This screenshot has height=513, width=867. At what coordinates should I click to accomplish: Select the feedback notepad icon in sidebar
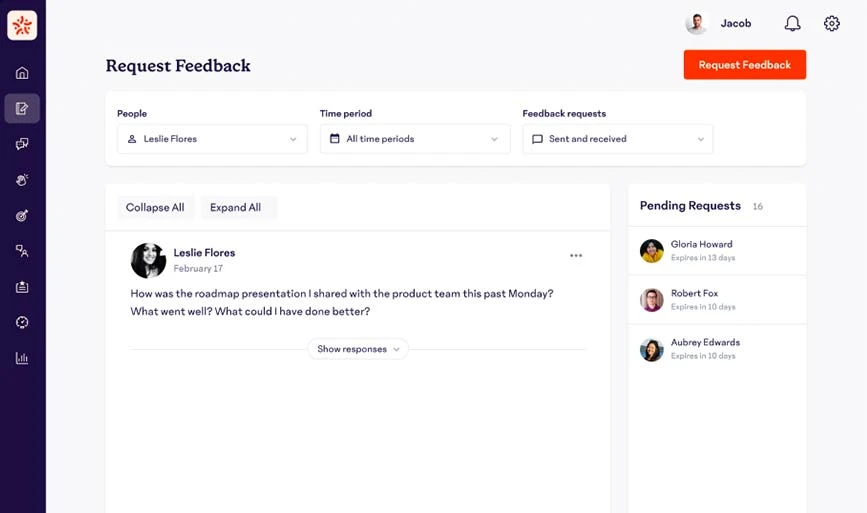point(22,108)
